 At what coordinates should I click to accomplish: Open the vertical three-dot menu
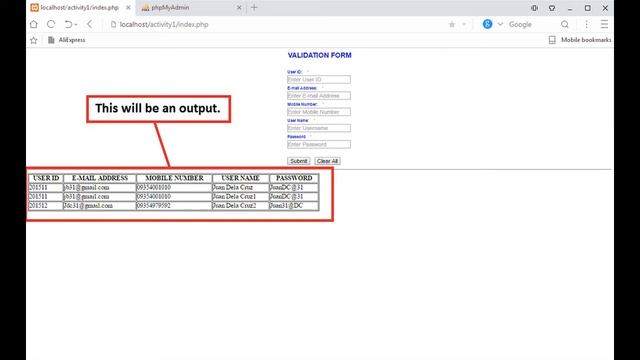587,24
